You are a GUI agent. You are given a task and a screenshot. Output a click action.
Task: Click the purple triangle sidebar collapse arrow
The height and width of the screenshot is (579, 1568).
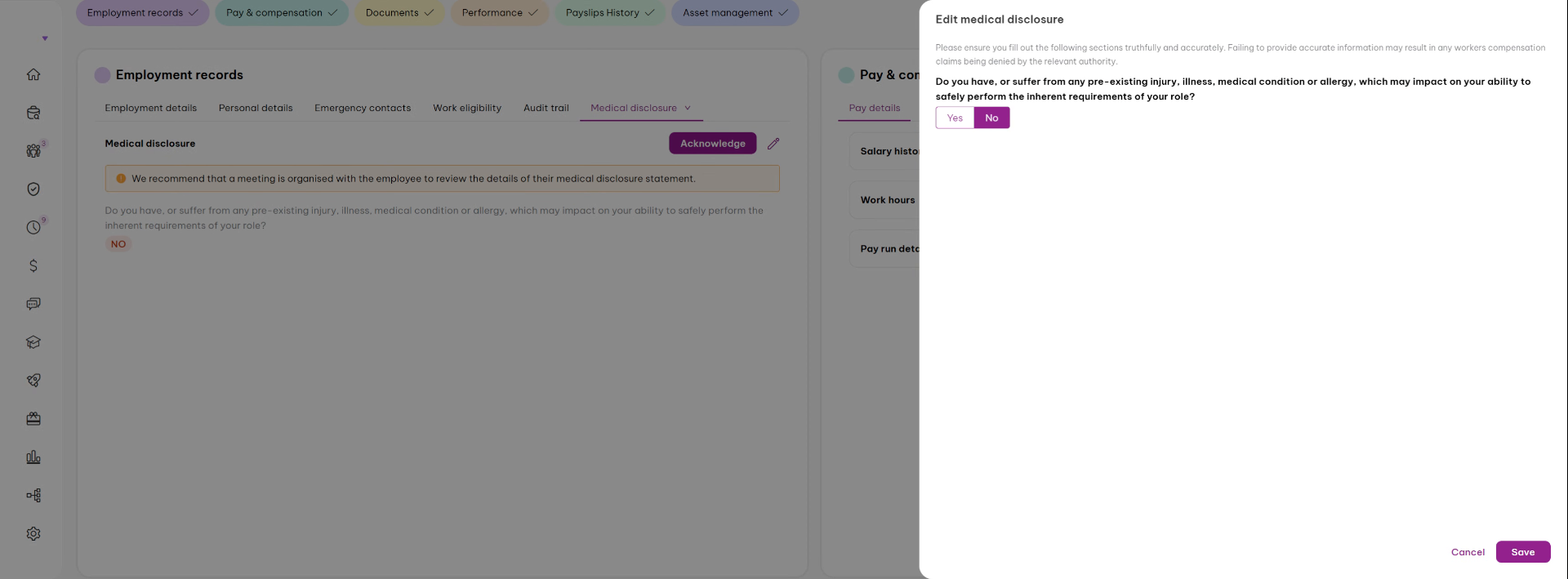tap(45, 38)
